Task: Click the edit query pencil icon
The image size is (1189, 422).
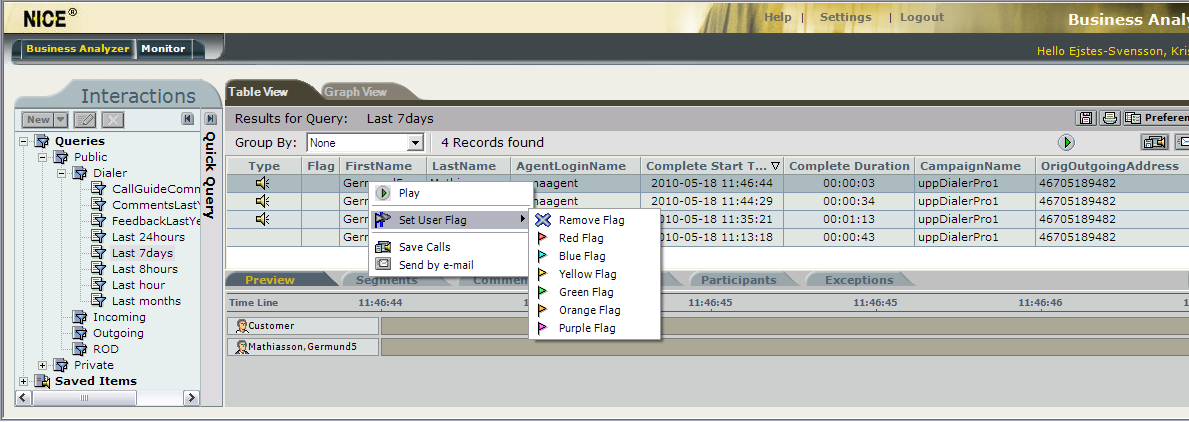Action: [85, 120]
